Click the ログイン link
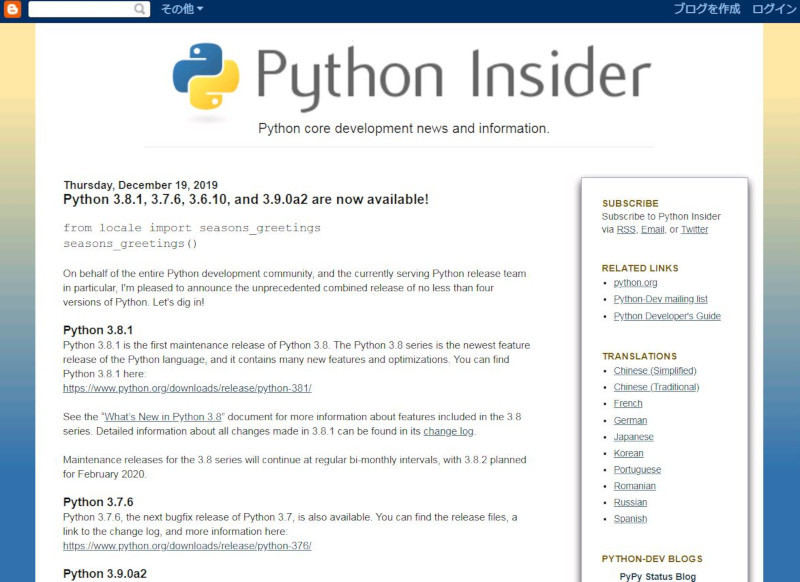The image size is (800, 582). [x=774, y=9]
